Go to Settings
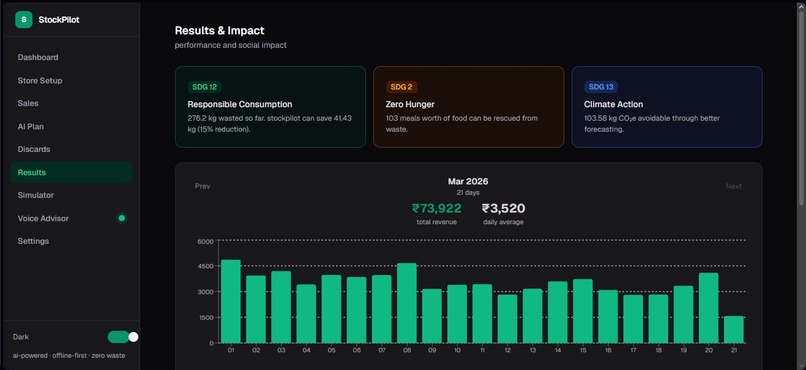 point(71,241)
